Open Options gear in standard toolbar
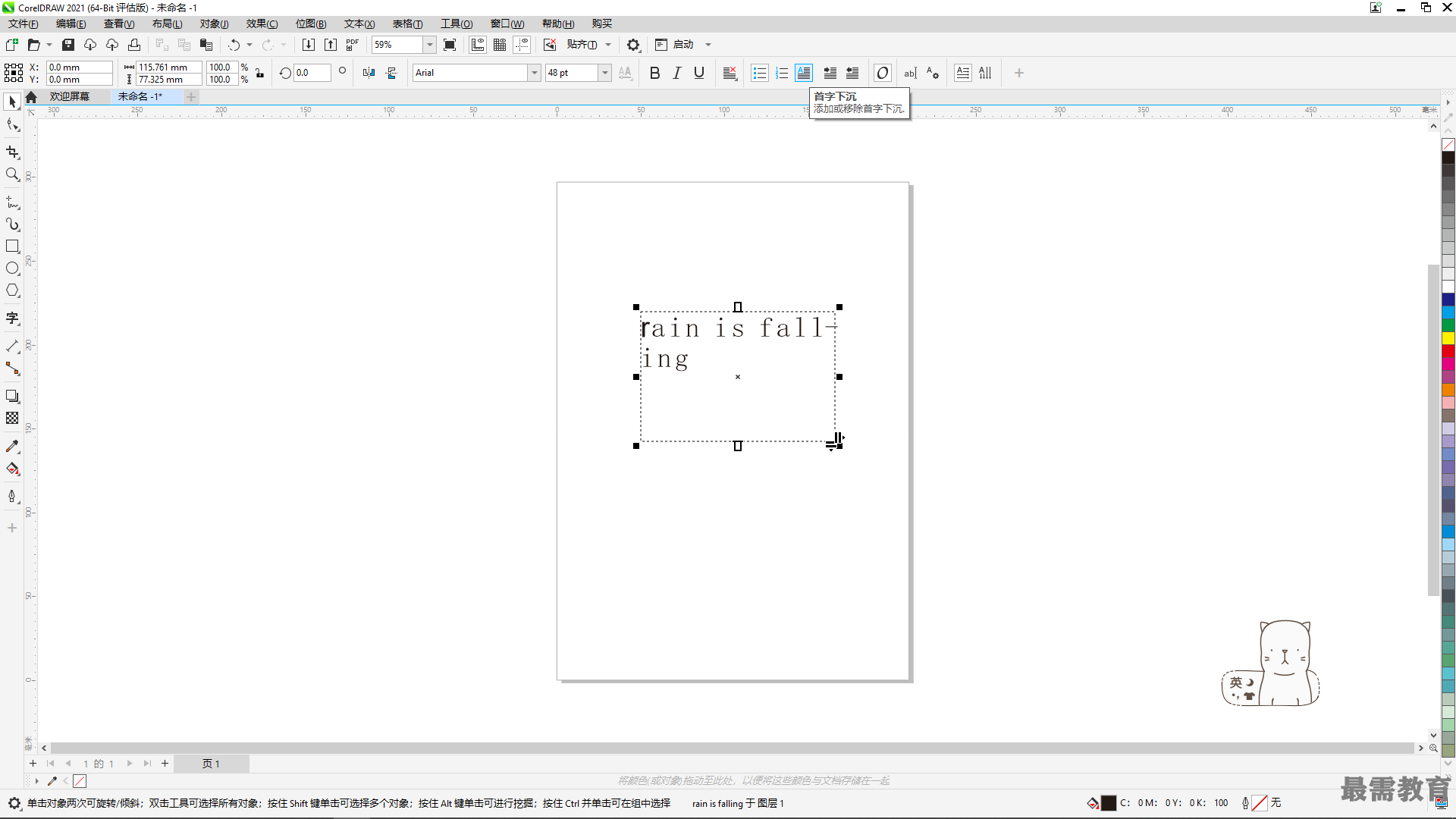The width and height of the screenshot is (1456, 819). [x=633, y=45]
